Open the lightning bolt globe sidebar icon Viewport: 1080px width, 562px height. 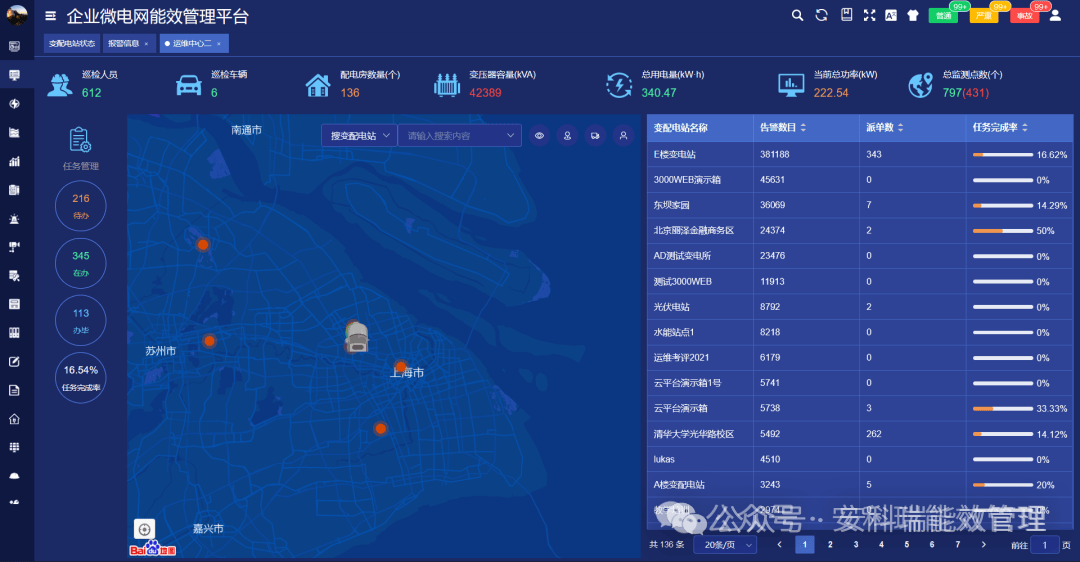point(14,104)
